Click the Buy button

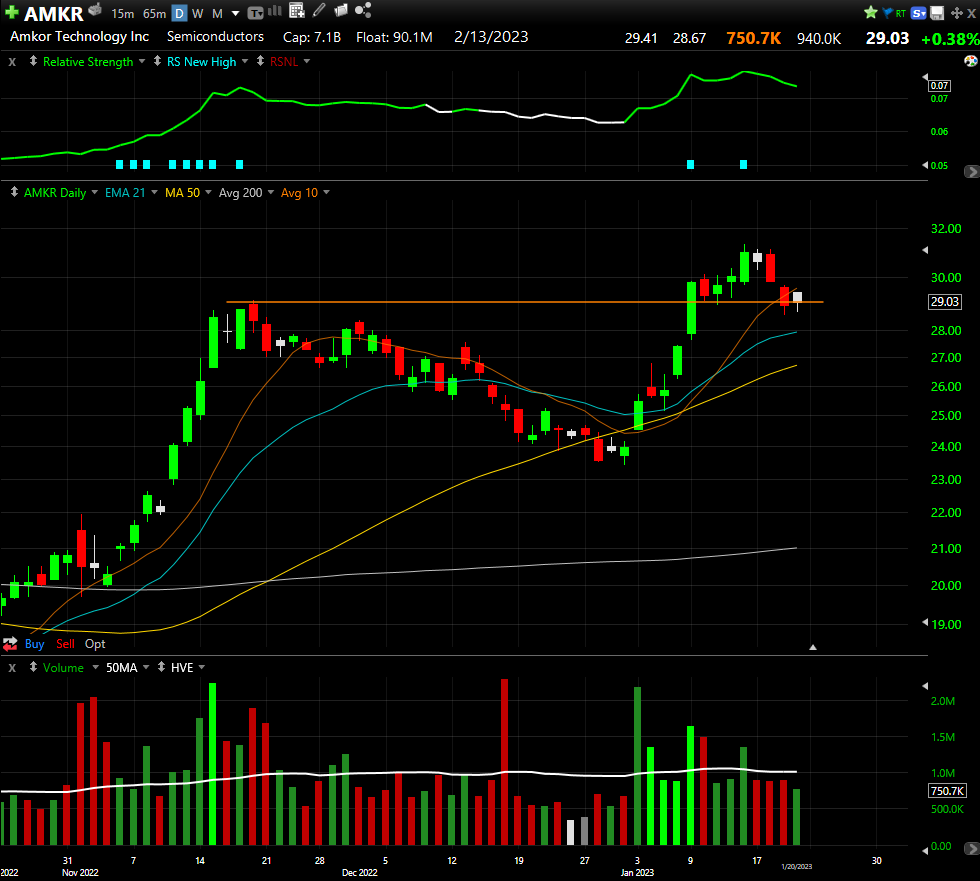(34, 644)
